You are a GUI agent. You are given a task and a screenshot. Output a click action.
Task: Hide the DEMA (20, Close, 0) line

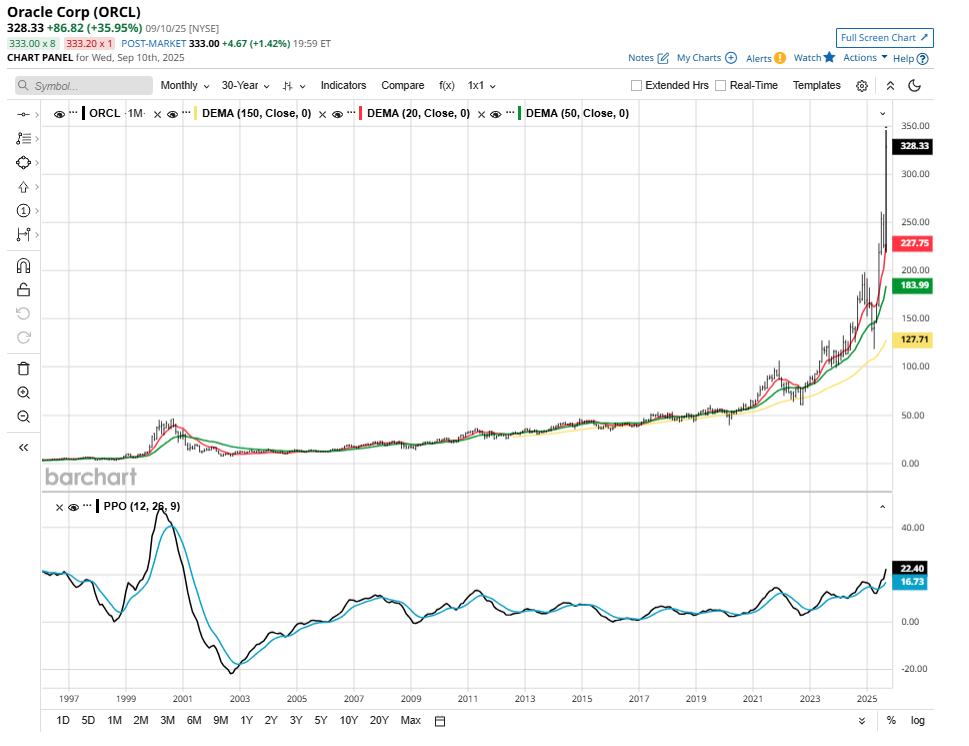coord(337,114)
